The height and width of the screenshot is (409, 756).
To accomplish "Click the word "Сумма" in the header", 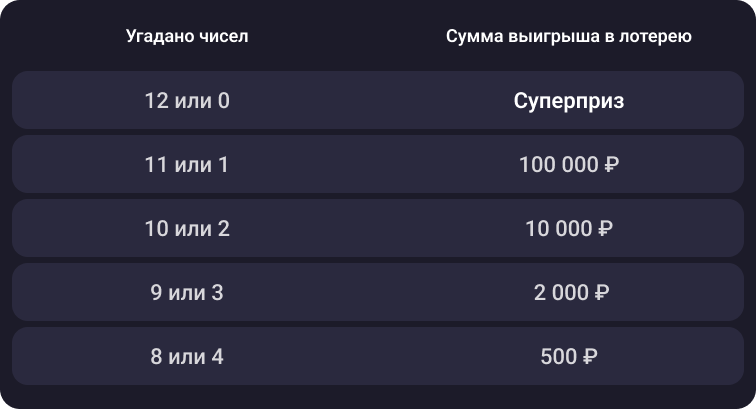I will tap(471, 37).
